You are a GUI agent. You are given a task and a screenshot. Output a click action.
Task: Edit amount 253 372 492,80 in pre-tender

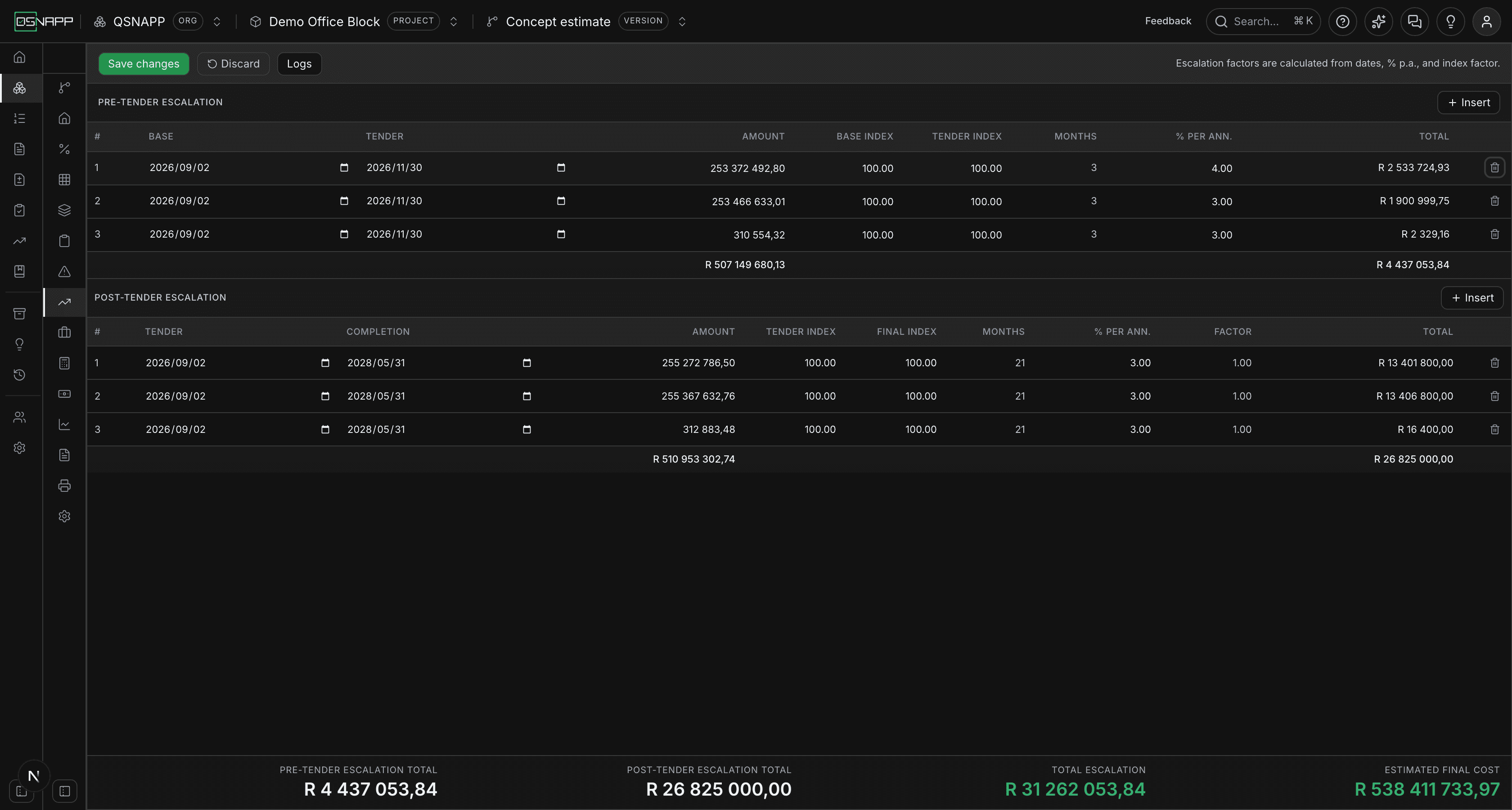[x=747, y=168]
